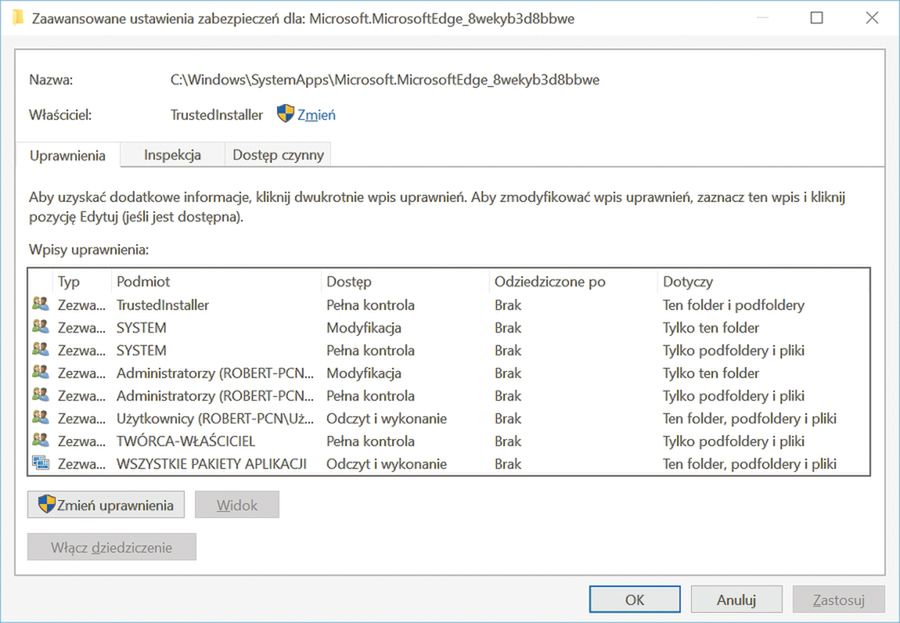Click the folder path text next to Nazwa
This screenshot has height=623, width=900.
(385, 79)
